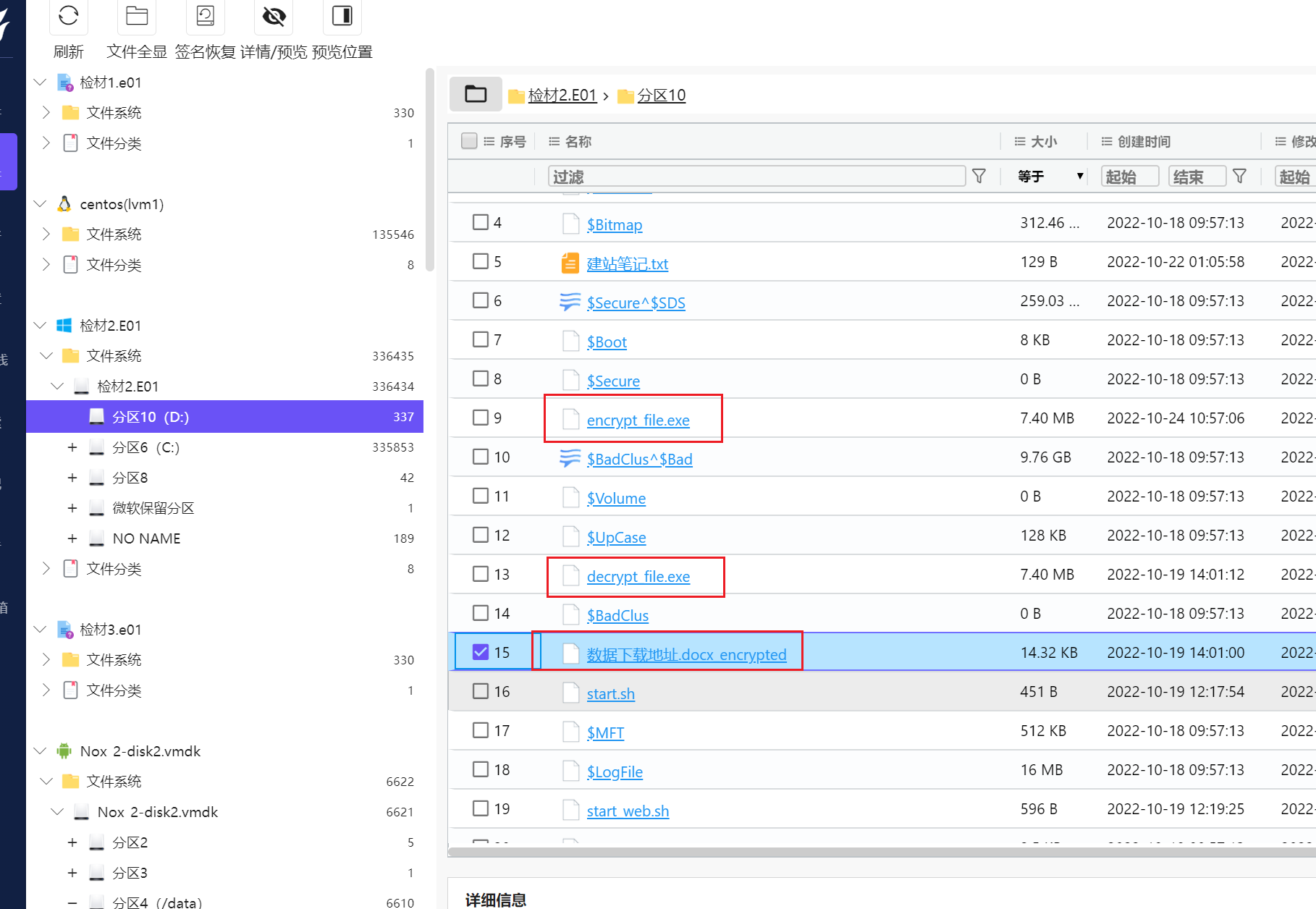
Task: Open the 签名恢复 signature recovery tool
Action: coord(206,15)
